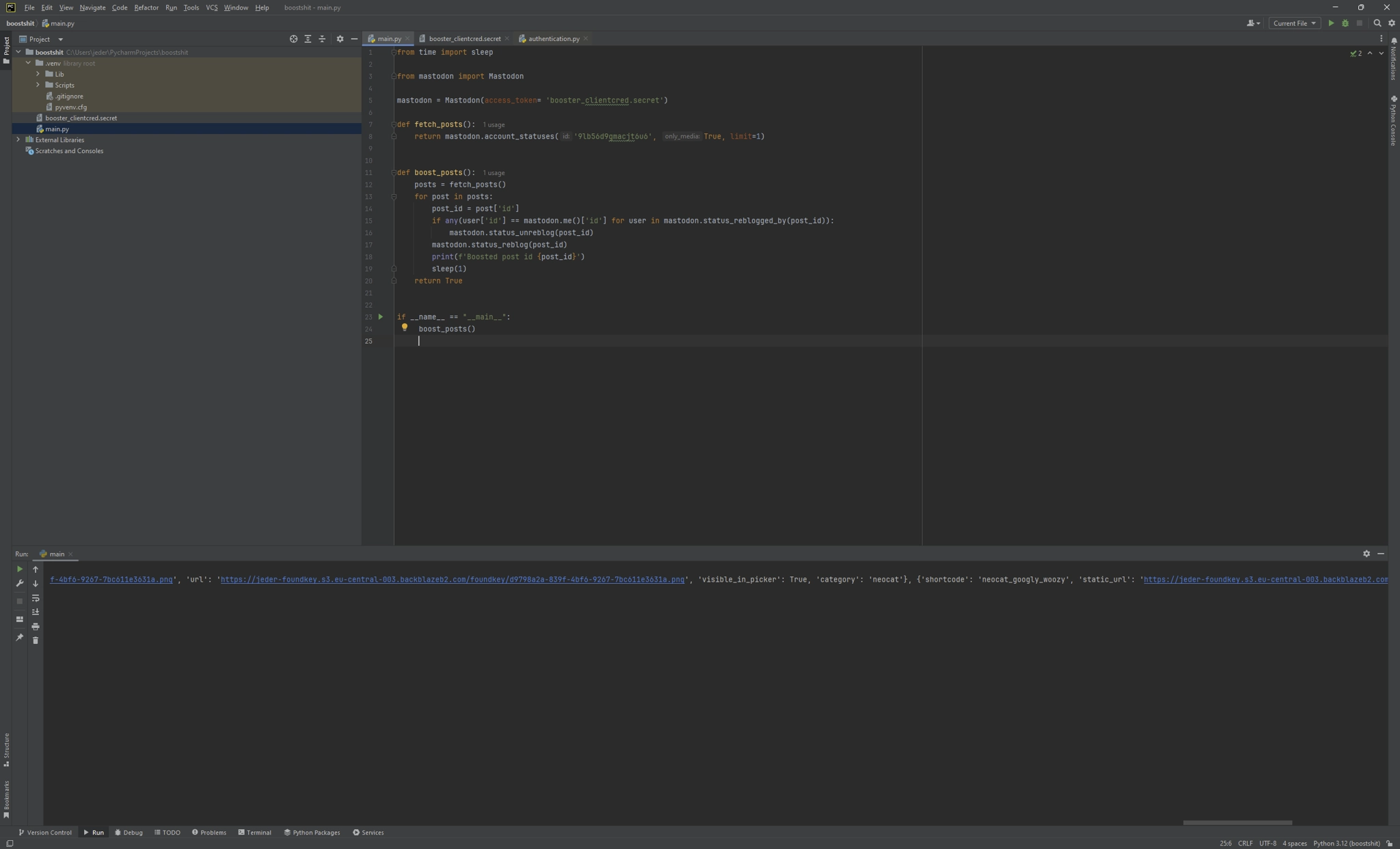Expand the External Libraries node
The image size is (1400, 849).
tap(18, 139)
